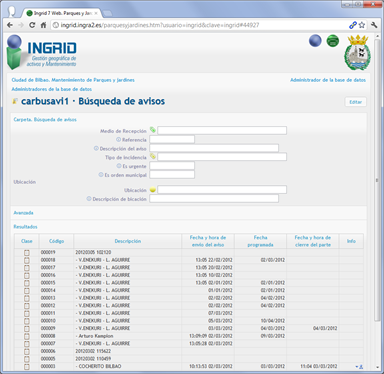
Task: Click the yellow Ubicación selector icon
Action: tap(153, 190)
